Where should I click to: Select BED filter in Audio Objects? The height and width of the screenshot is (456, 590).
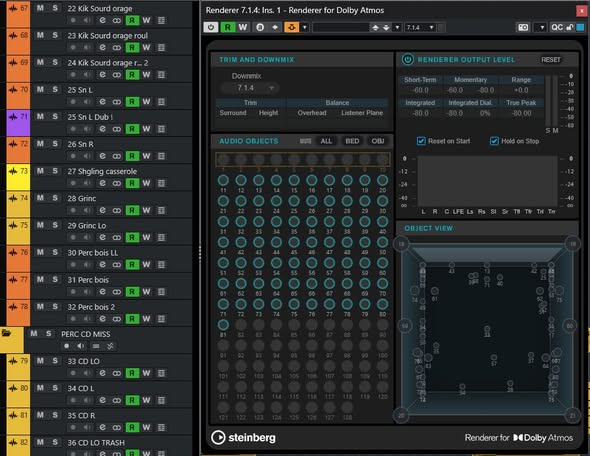coord(352,141)
